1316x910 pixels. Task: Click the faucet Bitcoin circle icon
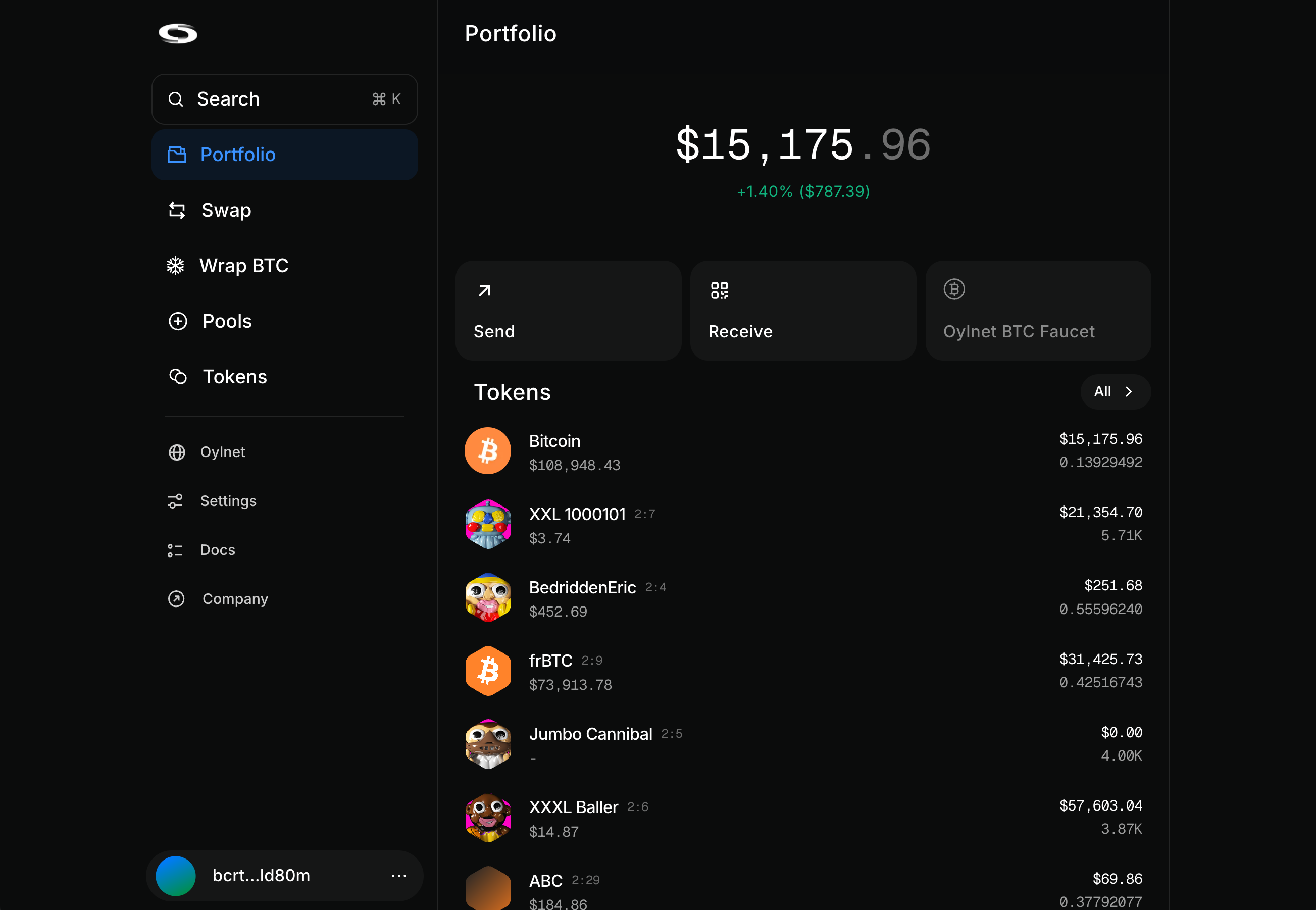(x=954, y=289)
